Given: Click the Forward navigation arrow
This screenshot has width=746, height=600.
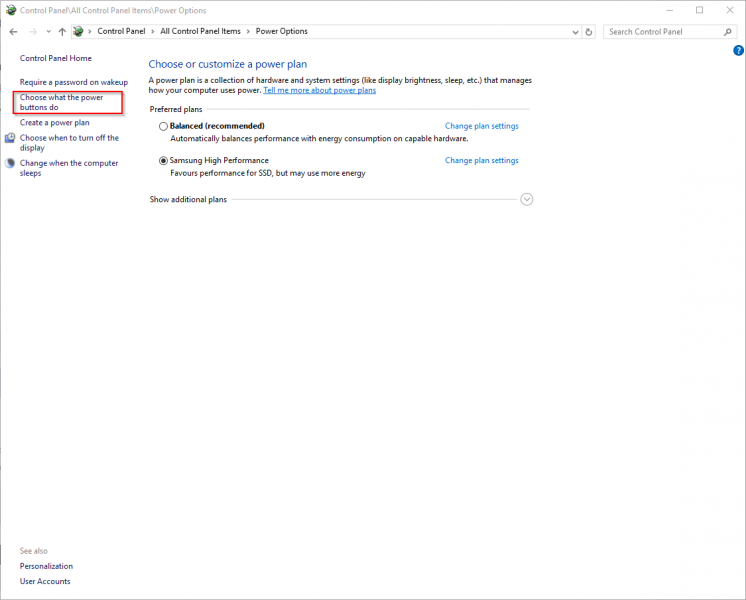Looking at the screenshot, I should click(x=33, y=32).
